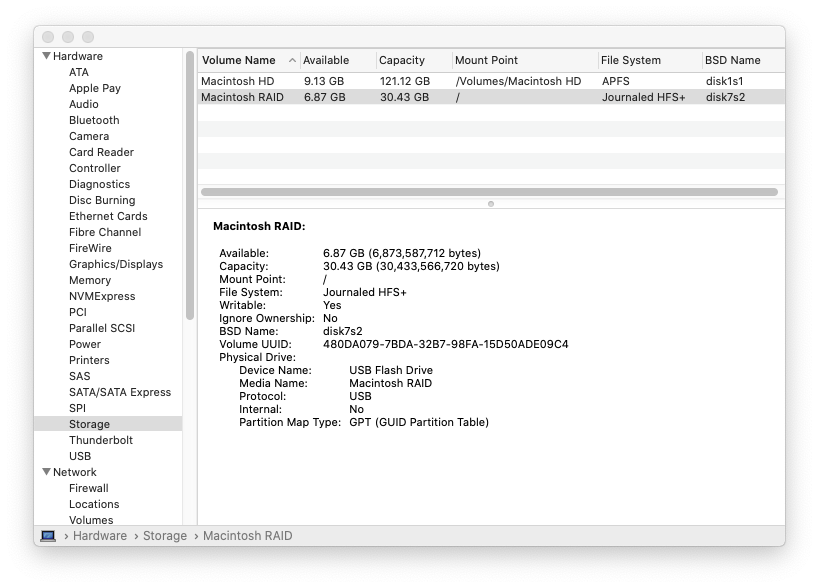Click Storage in the path bar

tap(165, 536)
